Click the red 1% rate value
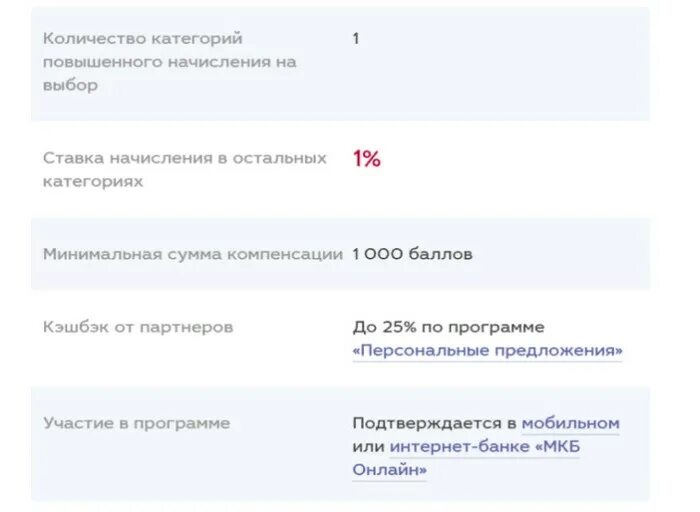 pyautogui.click(x=367, y=159)
